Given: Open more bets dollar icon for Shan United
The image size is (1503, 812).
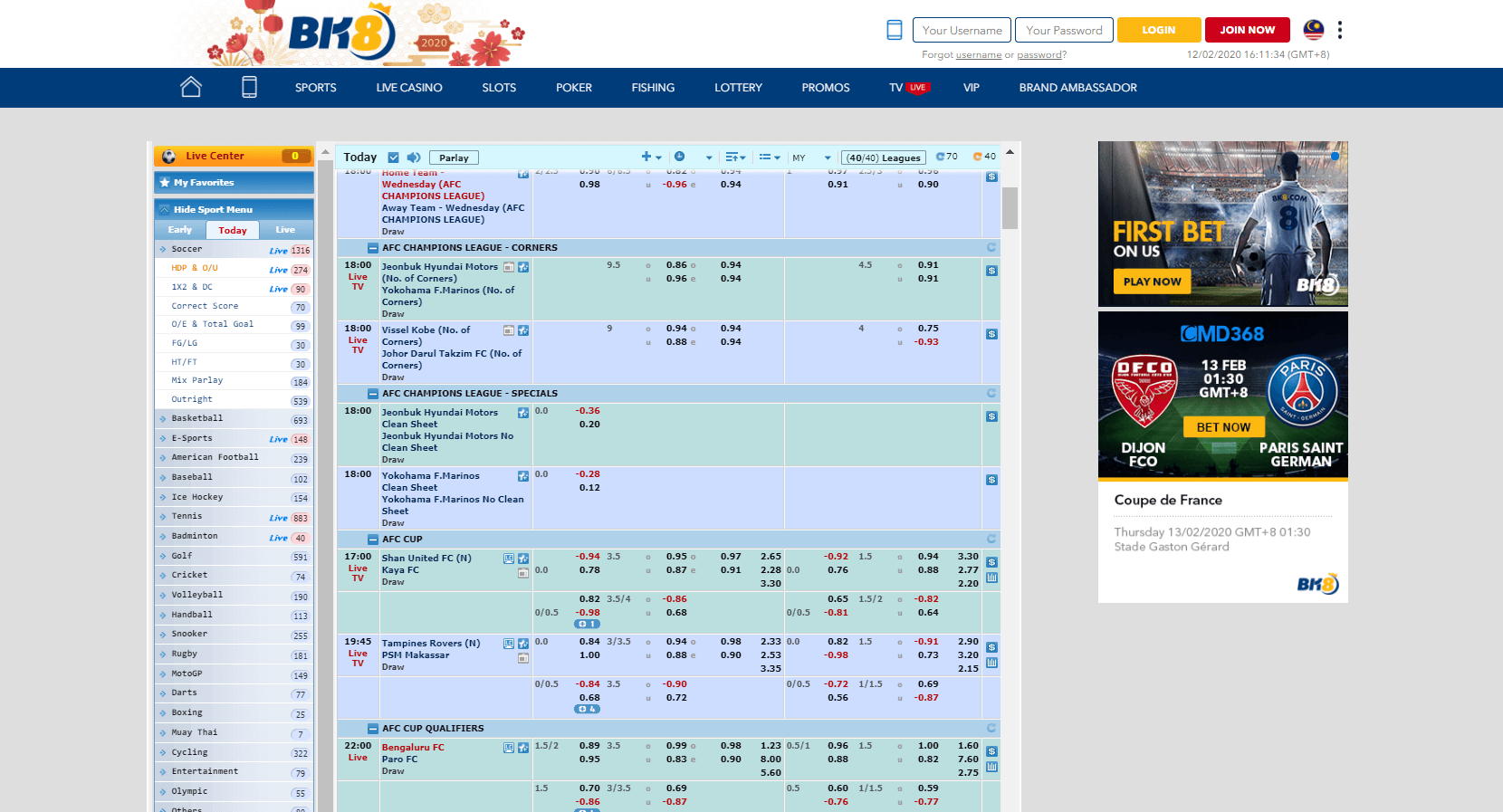Looking at the screenshot, I should (x=991, y=562).
